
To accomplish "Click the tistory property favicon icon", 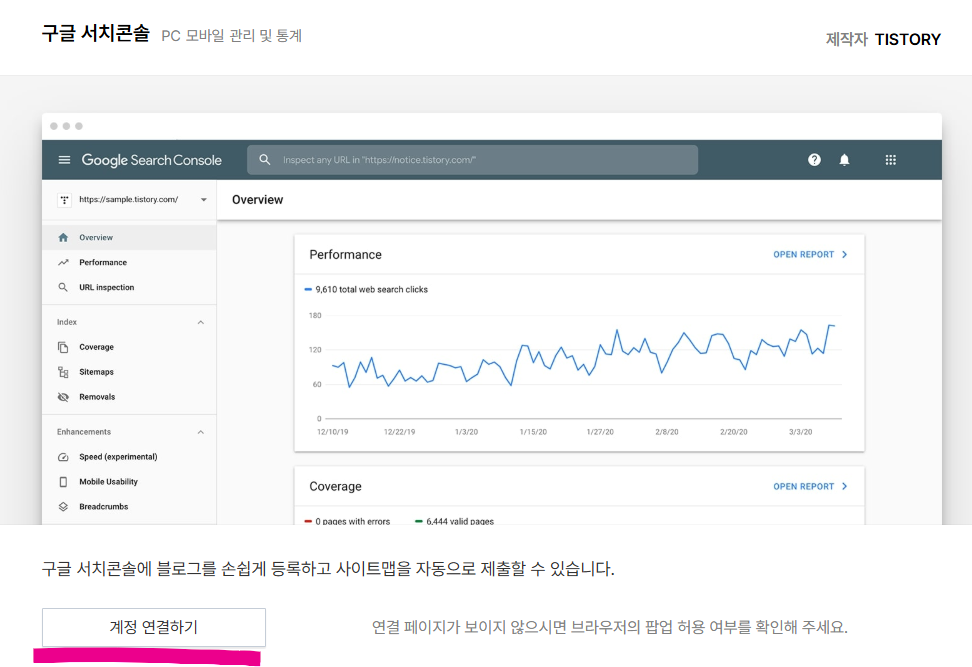I will (x=64, y=200).
